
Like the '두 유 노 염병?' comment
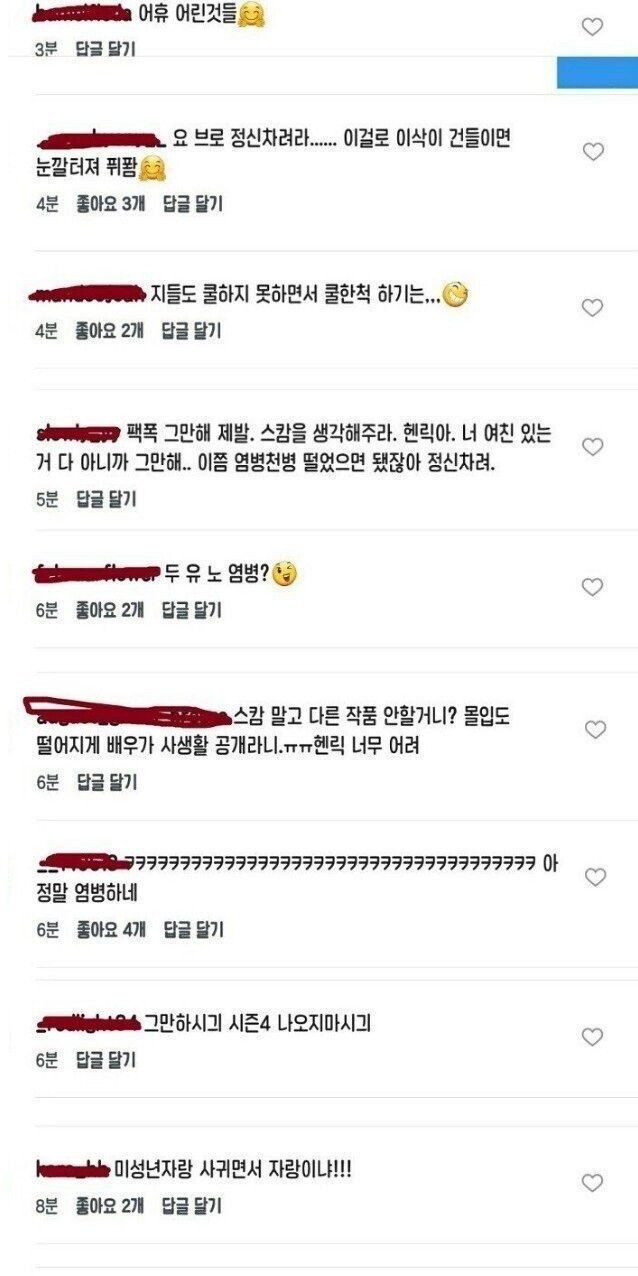593,587
